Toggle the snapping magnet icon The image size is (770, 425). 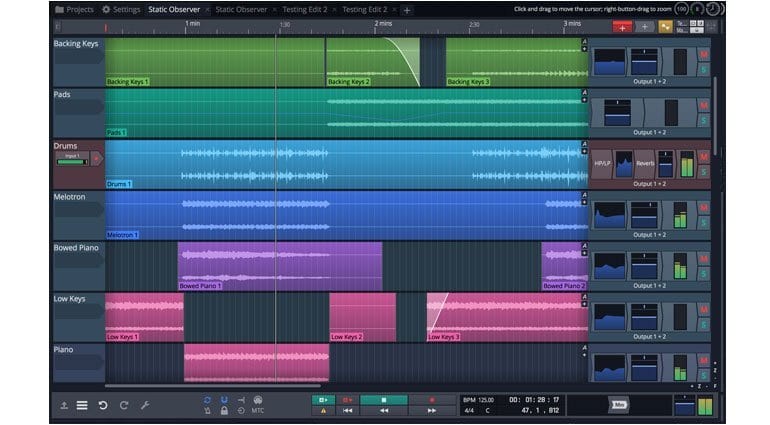tap(224, 400)
